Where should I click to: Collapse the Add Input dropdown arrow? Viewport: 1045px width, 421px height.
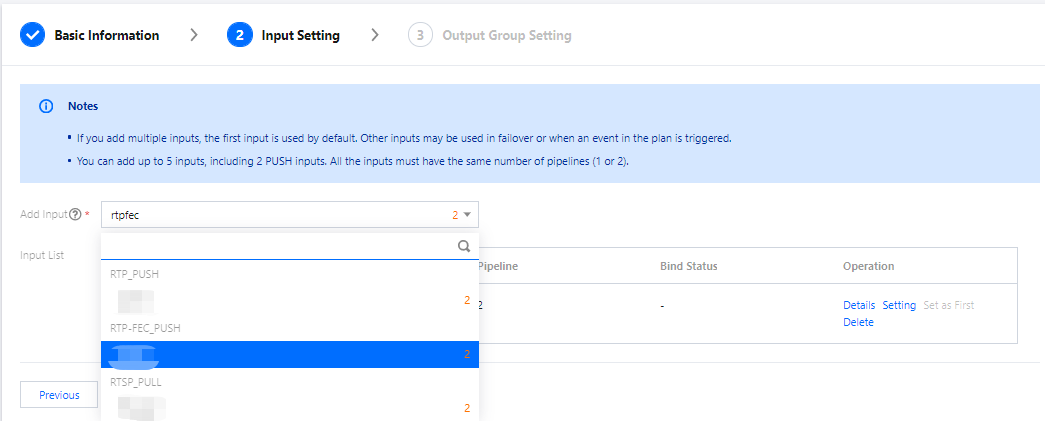467,215
